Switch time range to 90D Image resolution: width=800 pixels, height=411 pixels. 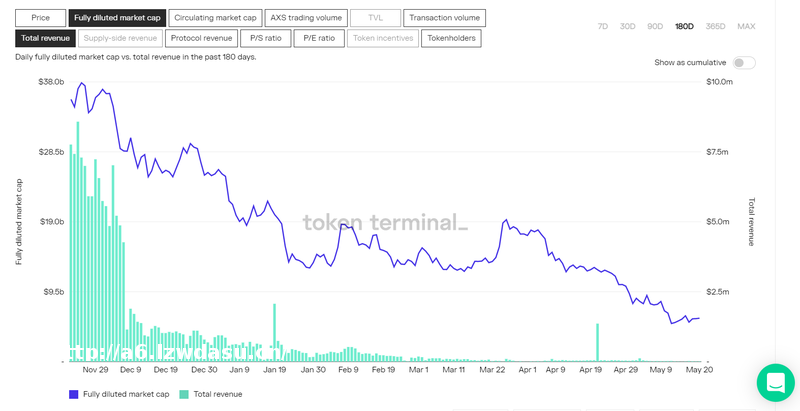click(655, 26)
